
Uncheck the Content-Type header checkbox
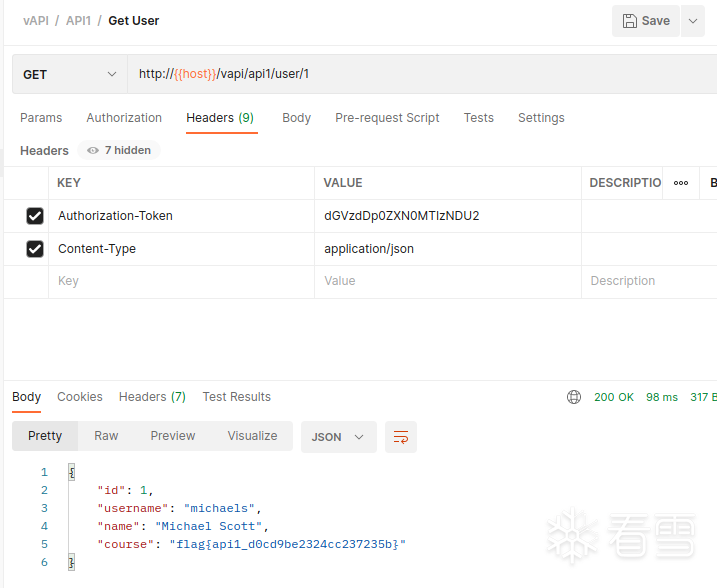(x=35, y=249)
